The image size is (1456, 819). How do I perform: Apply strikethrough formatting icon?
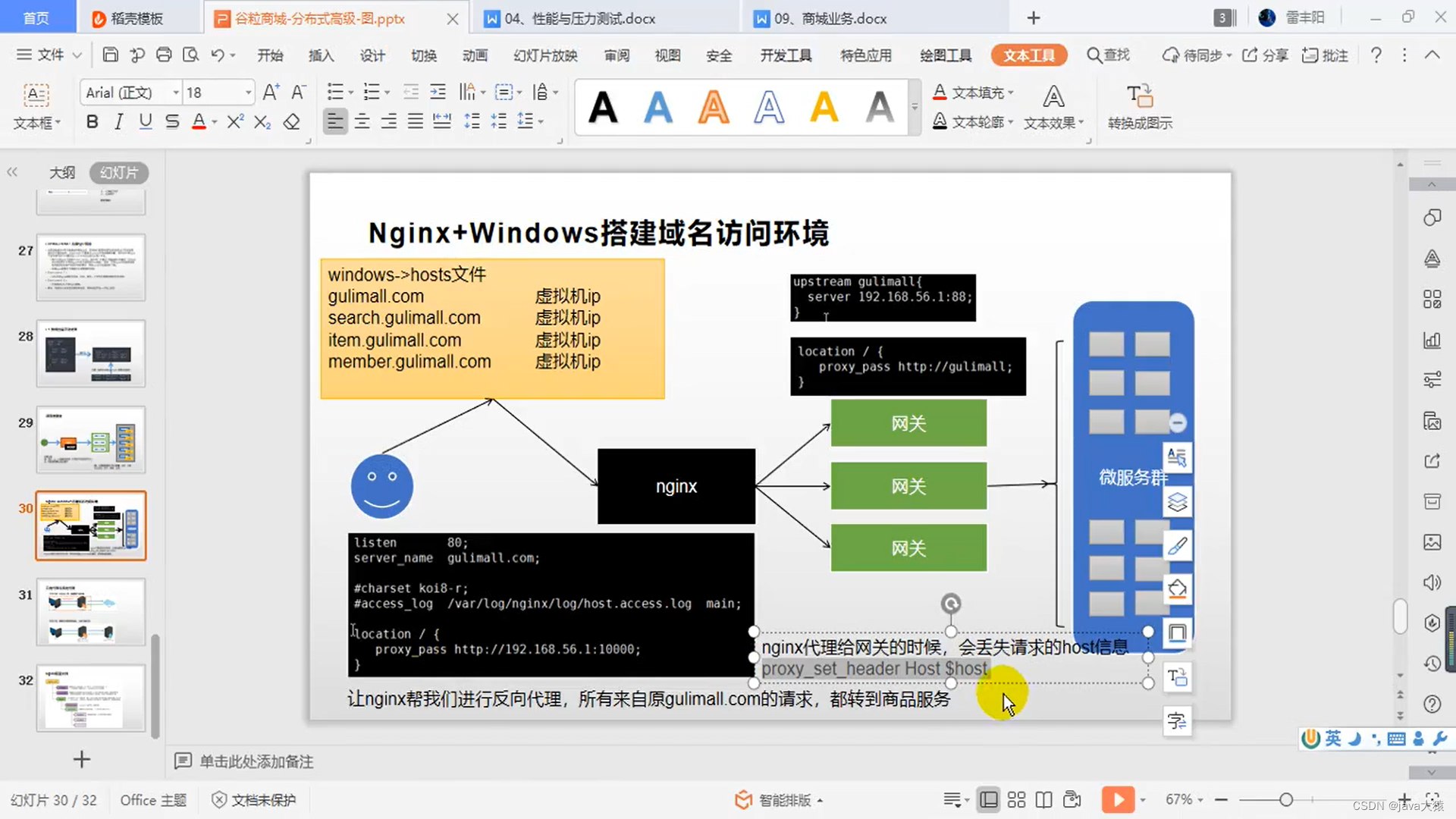[x=172, y=121]
